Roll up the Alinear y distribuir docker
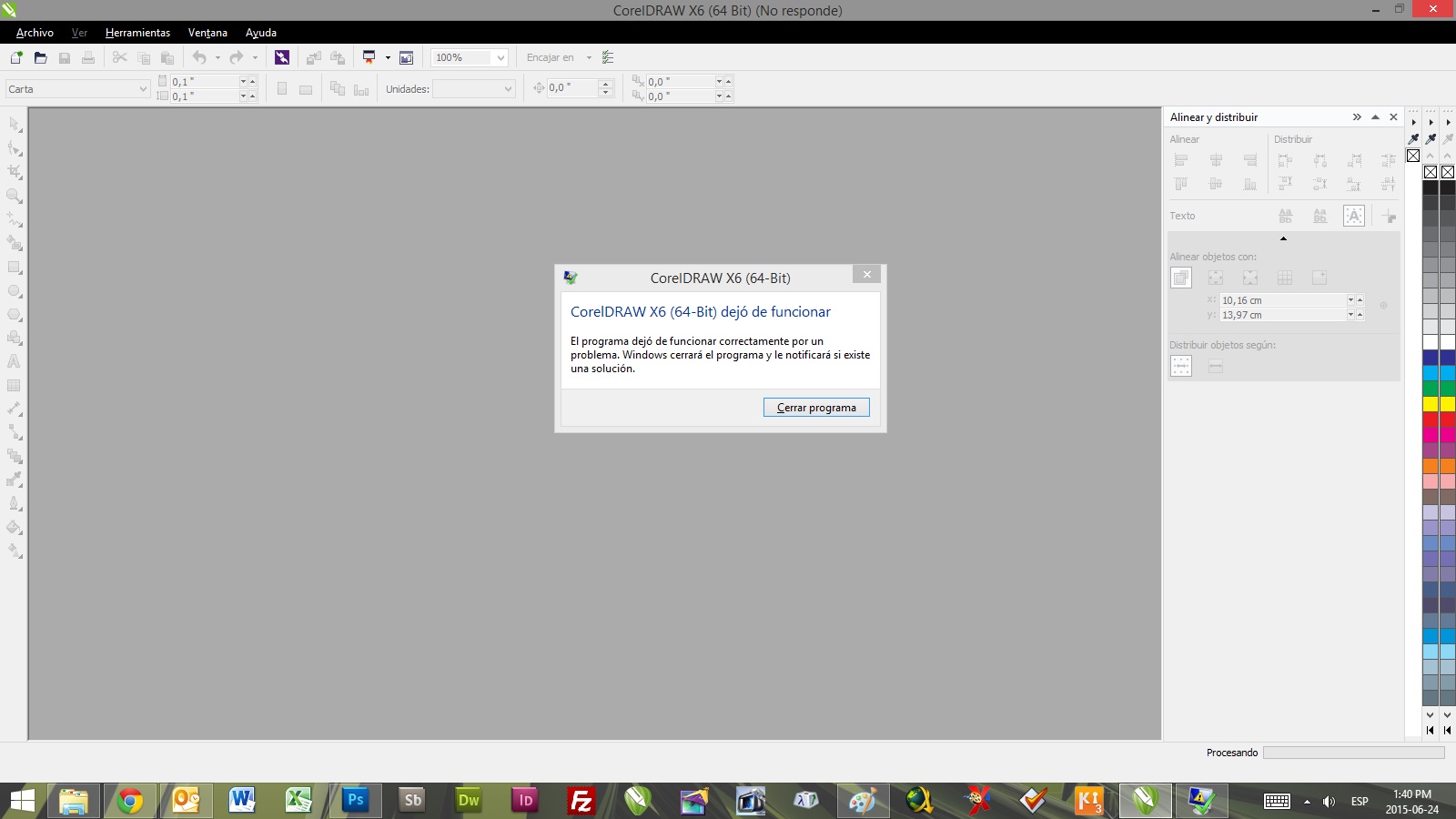The height and width of the screenshot is (819, 1456). coord(1375,116)
